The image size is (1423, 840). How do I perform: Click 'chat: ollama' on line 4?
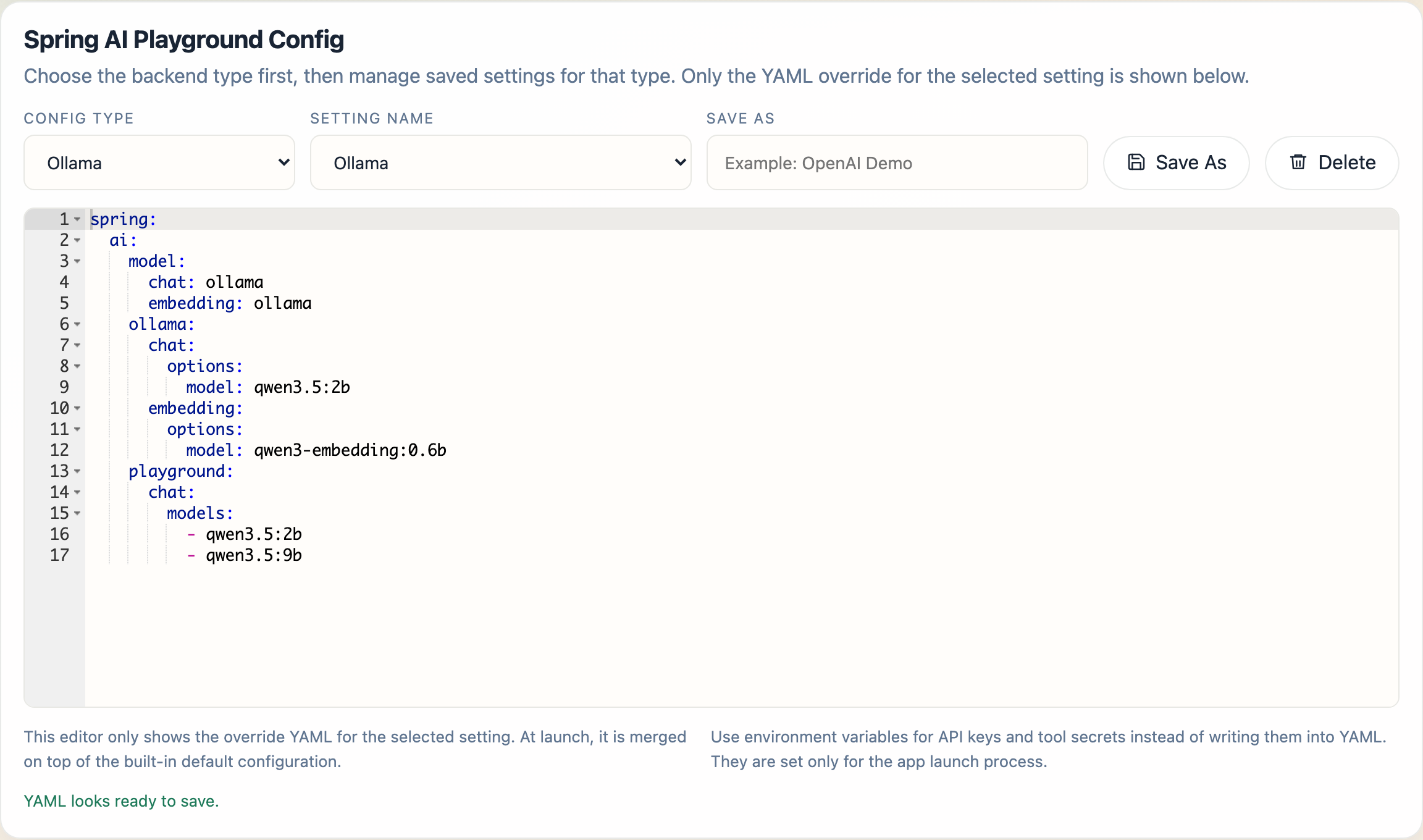point(206,282)
